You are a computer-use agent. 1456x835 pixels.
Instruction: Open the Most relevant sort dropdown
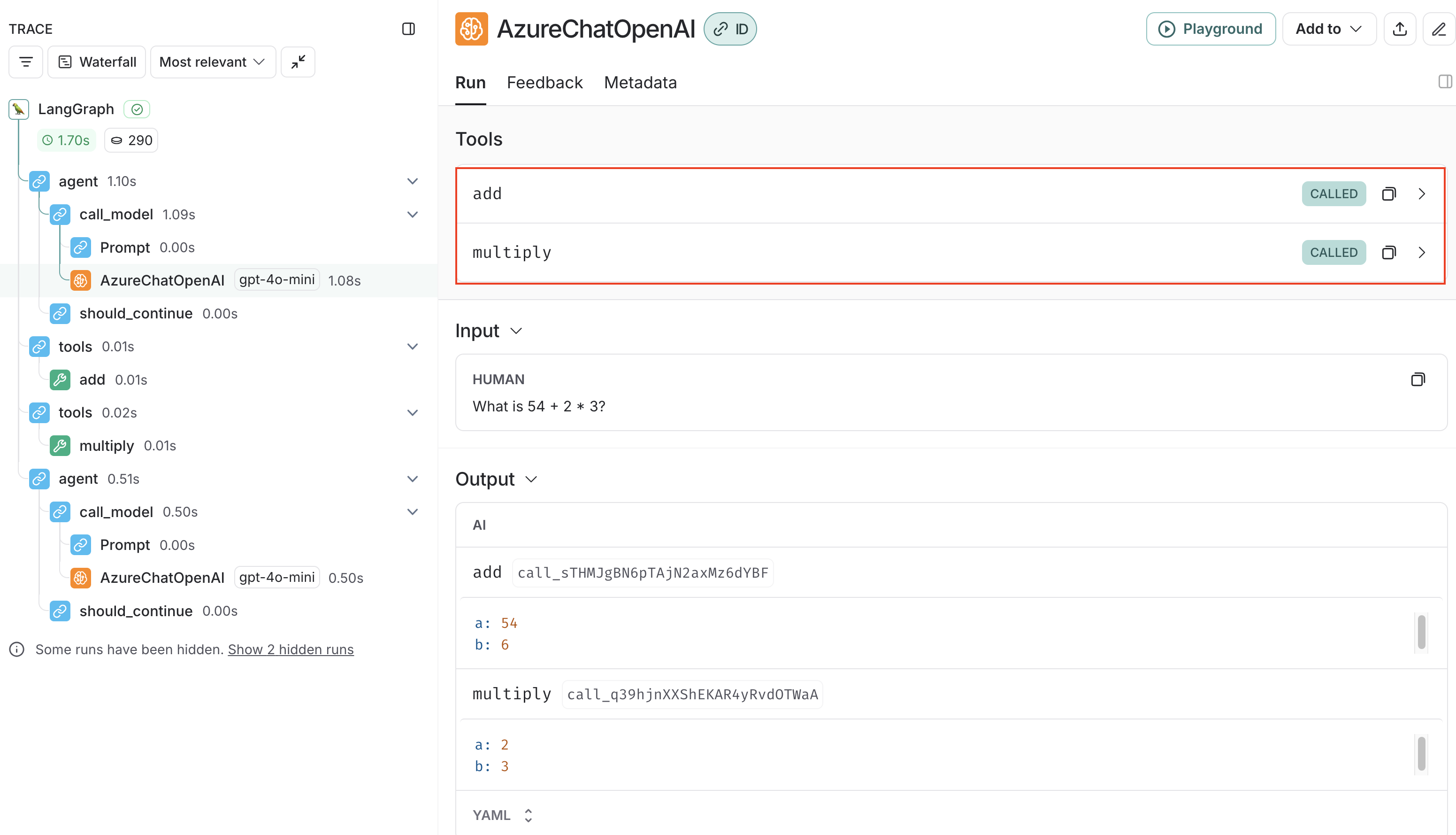point(213,62)
